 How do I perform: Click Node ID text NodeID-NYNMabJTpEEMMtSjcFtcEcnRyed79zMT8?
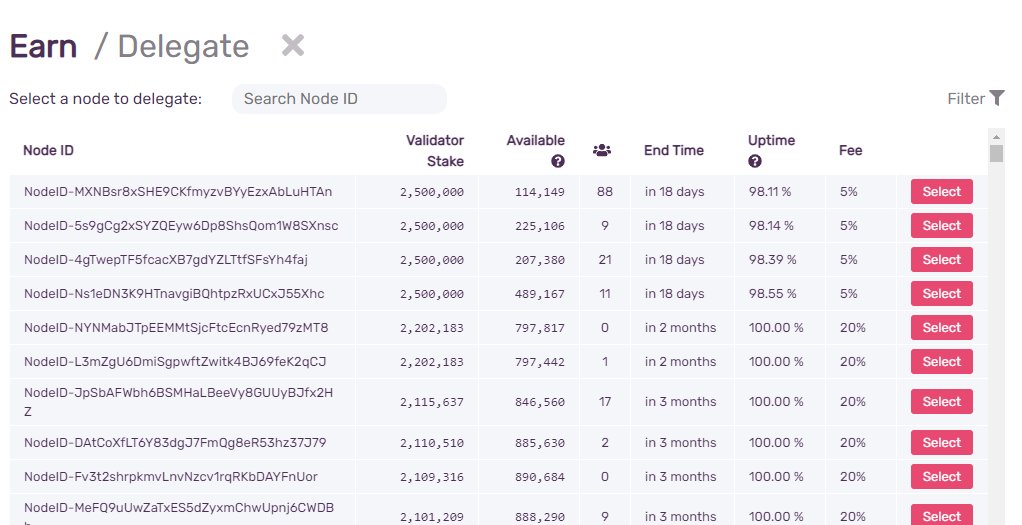tap(176, 327)
